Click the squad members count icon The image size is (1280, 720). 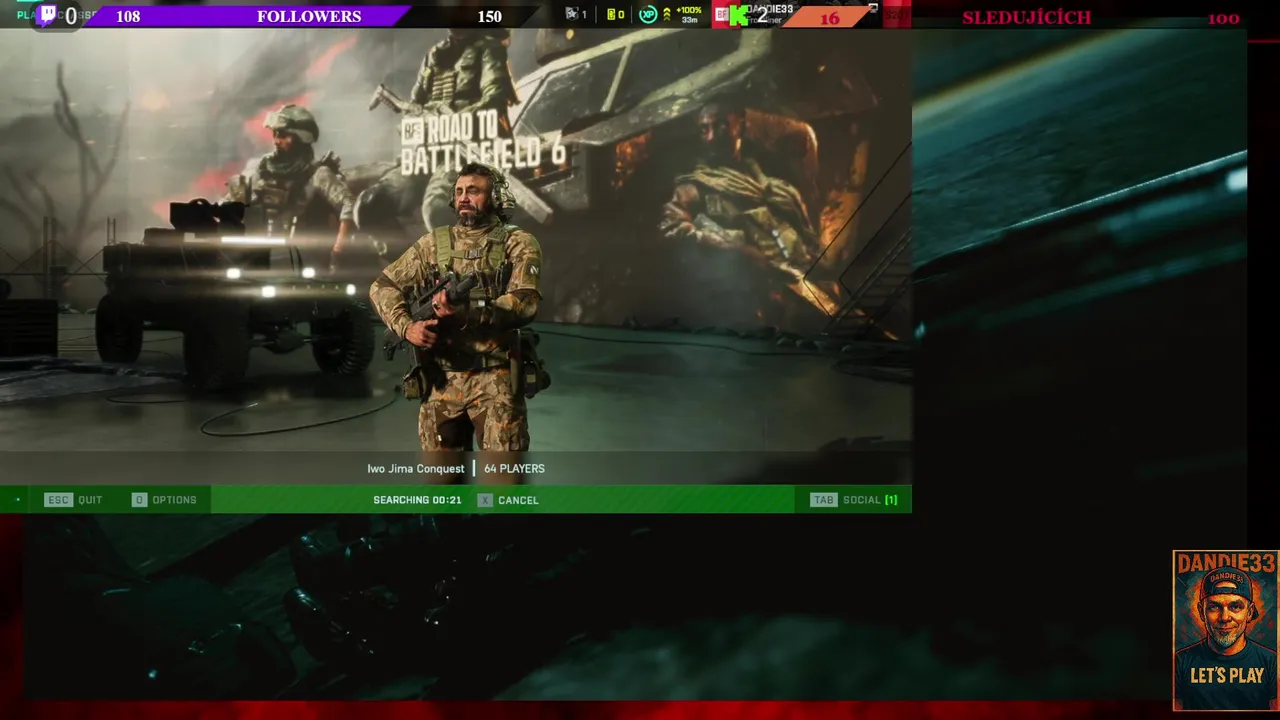point(576,14)
